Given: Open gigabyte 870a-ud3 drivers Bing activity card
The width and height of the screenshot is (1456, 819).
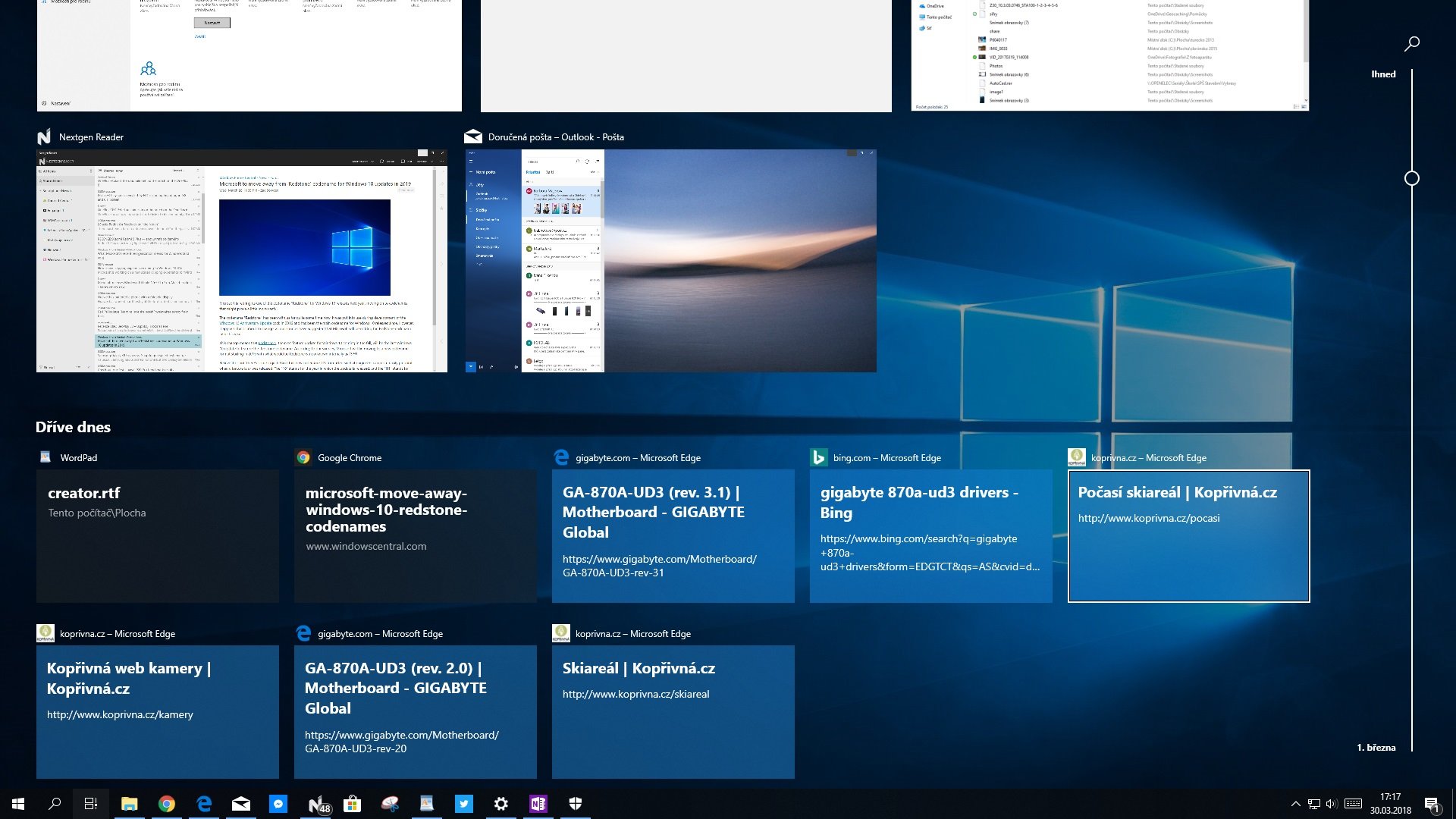Looking at the screenshot, I should click(x=931, y=536).
